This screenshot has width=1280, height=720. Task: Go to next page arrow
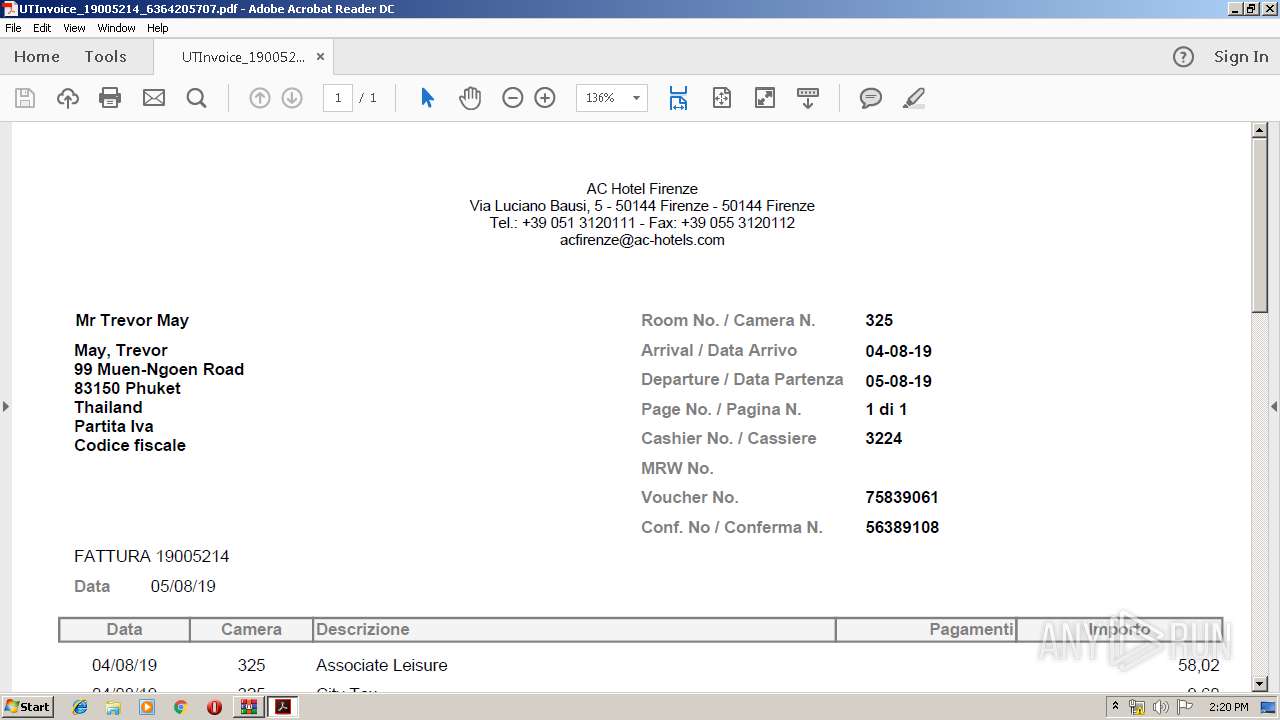pos(292,98)
